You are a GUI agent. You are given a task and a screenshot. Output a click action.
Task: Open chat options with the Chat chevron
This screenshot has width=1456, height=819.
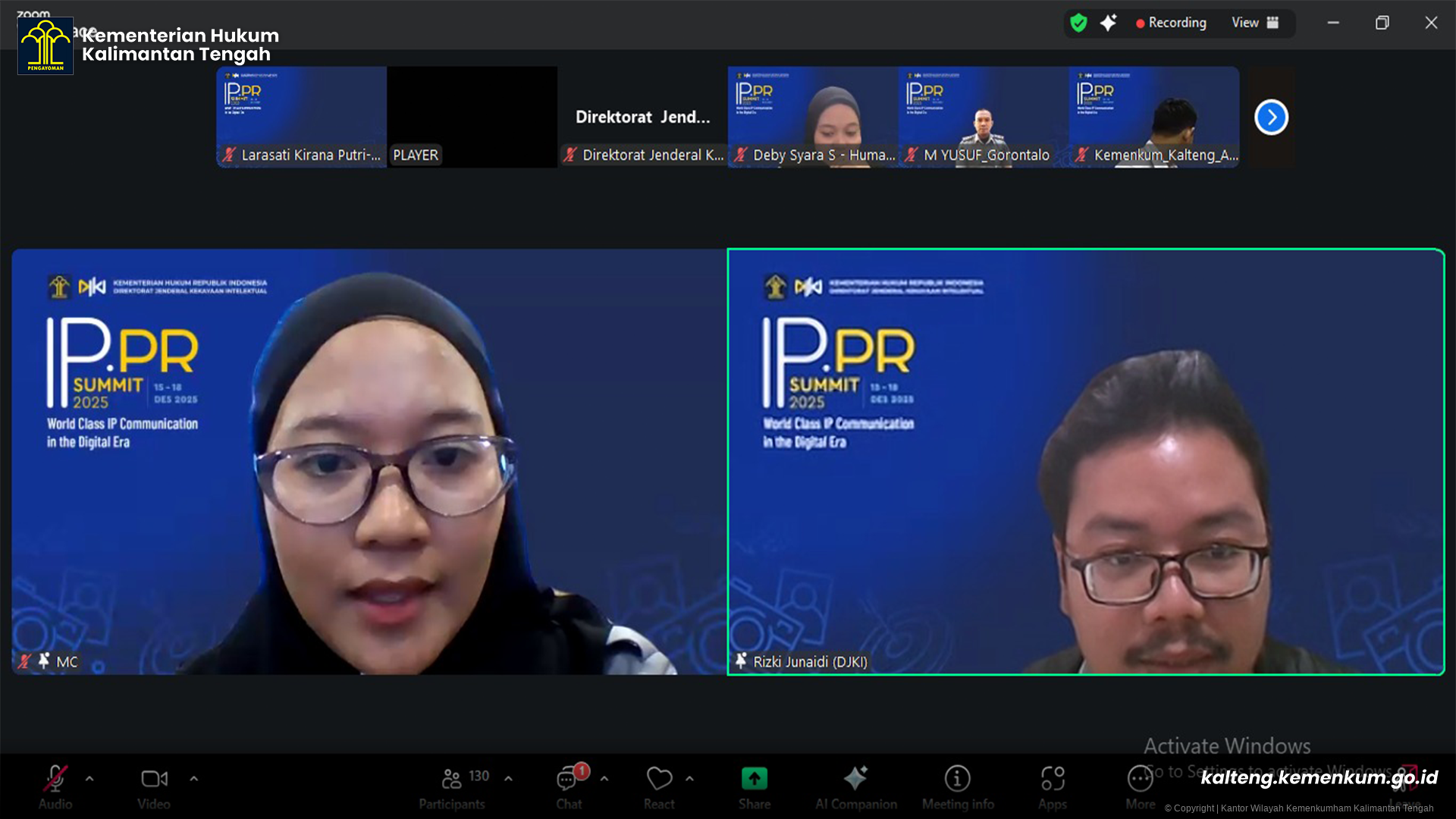click(604, 778)
